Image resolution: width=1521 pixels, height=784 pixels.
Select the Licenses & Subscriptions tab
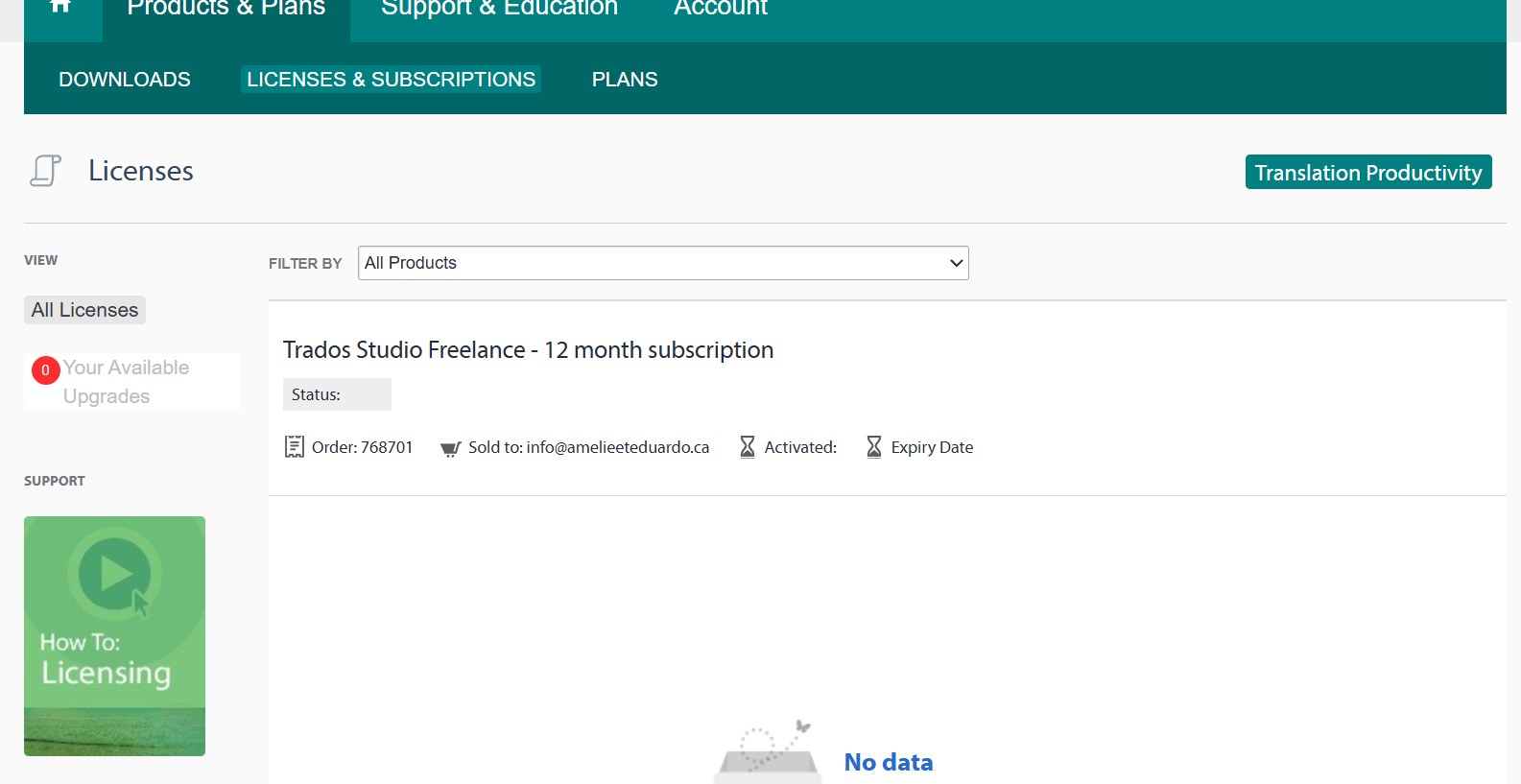[x=391, y=80]
